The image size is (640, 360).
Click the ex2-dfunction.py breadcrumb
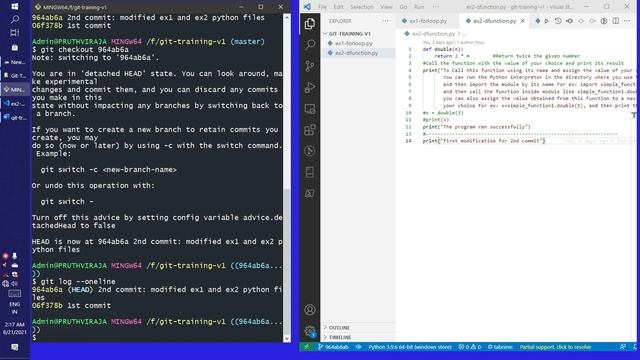point(433,34)
